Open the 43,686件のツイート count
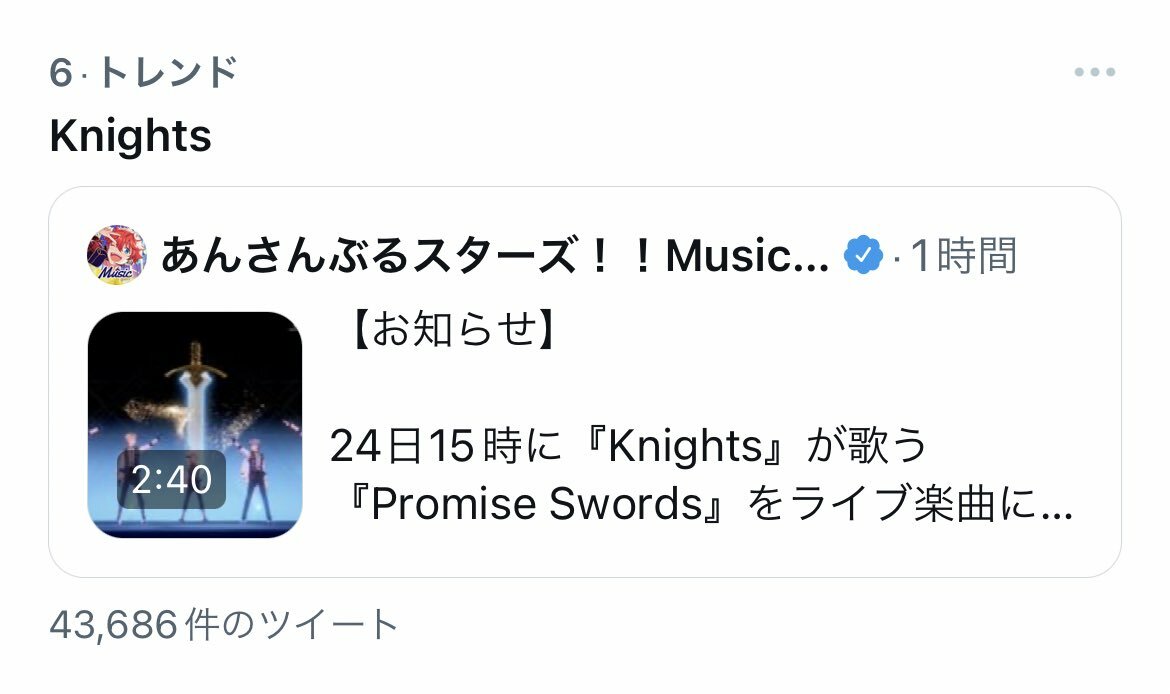Image resolution: width=1170 pixels, height=694 pixels. 224,625
